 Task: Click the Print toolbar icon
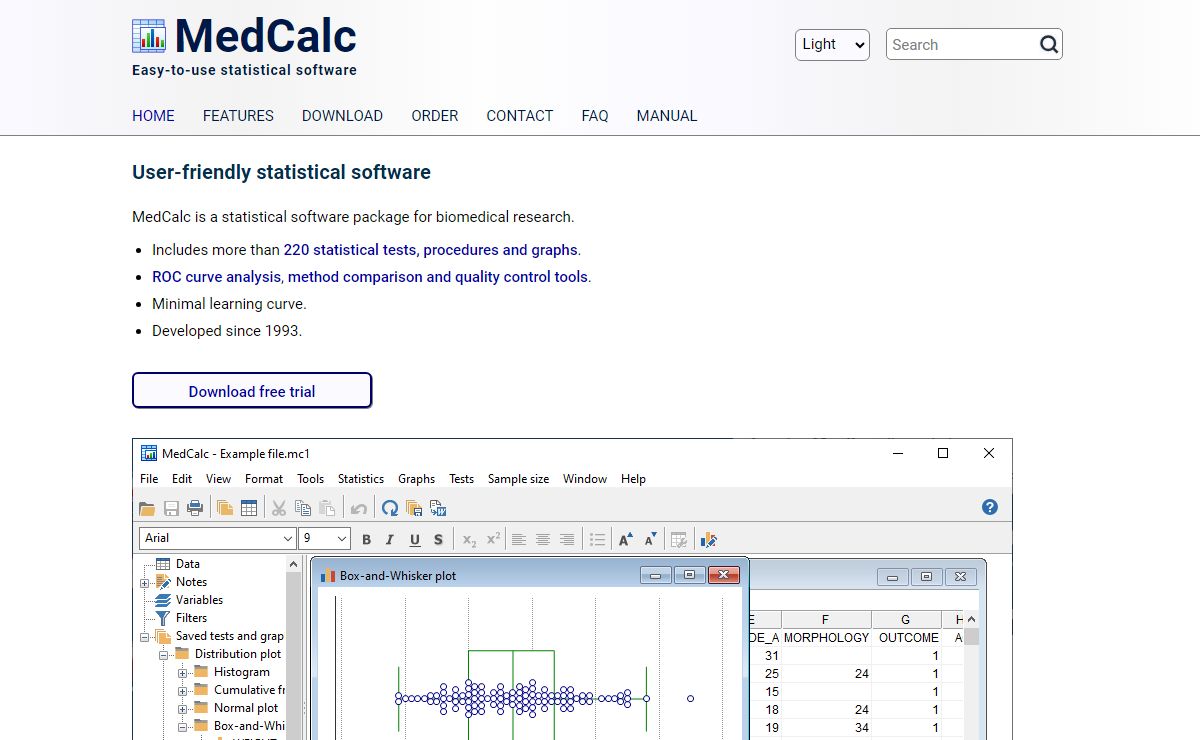(195, 508)
